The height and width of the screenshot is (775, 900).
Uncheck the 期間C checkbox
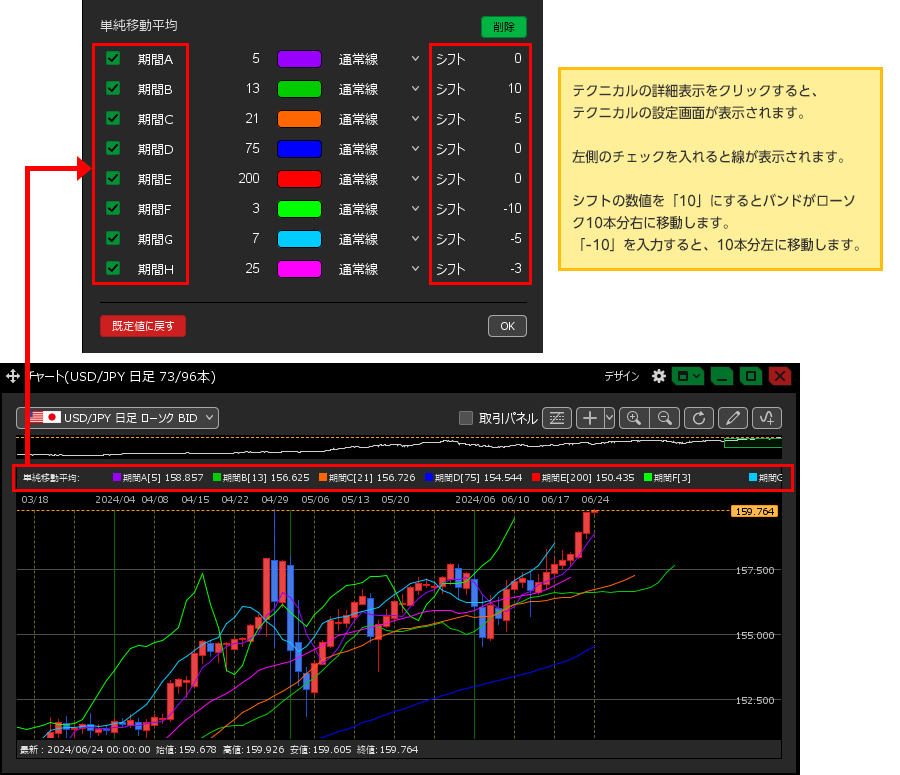(x=113, y=118)
